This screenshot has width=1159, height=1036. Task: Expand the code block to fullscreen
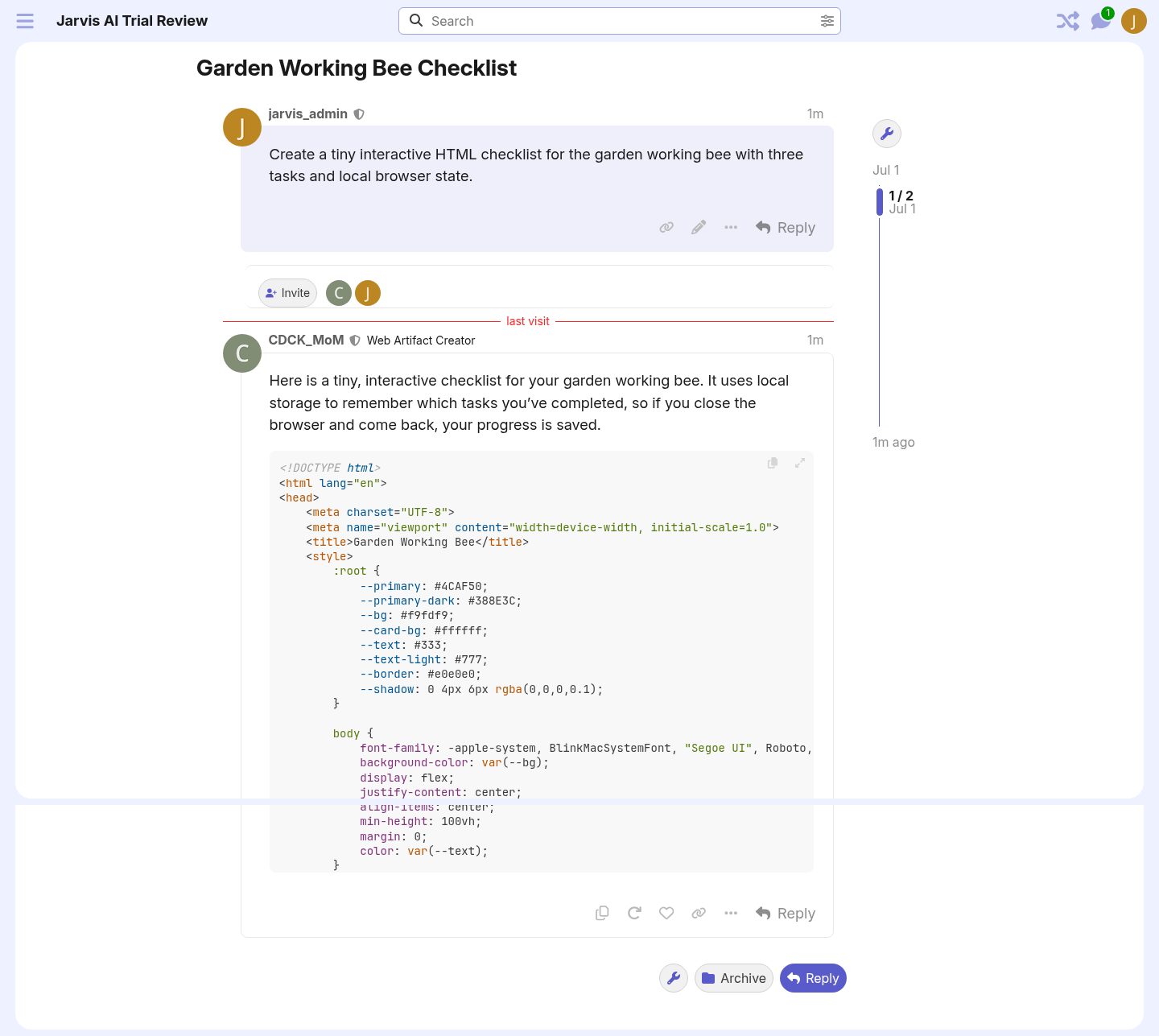click(x=800, y=463)
